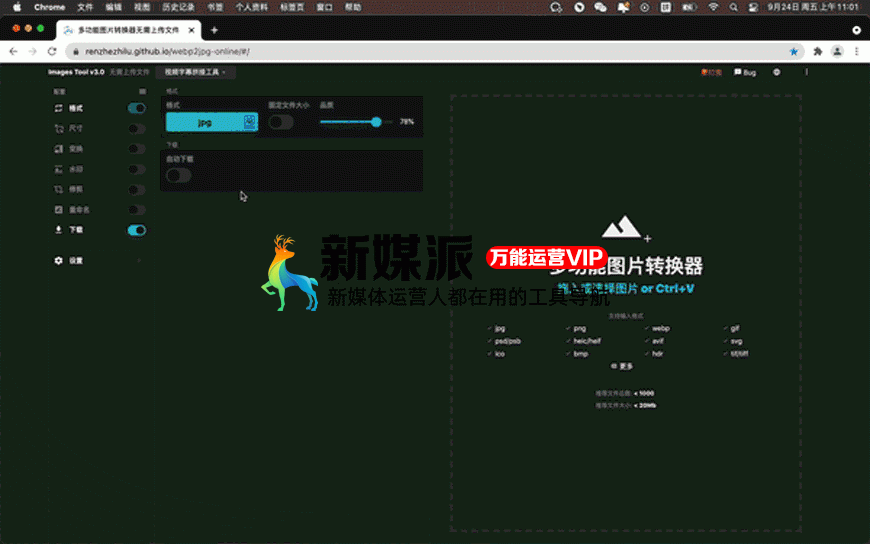Click the Wi-Fi icon in menu bar
Viewport: 870px width, 544px height.
[713, 7]
